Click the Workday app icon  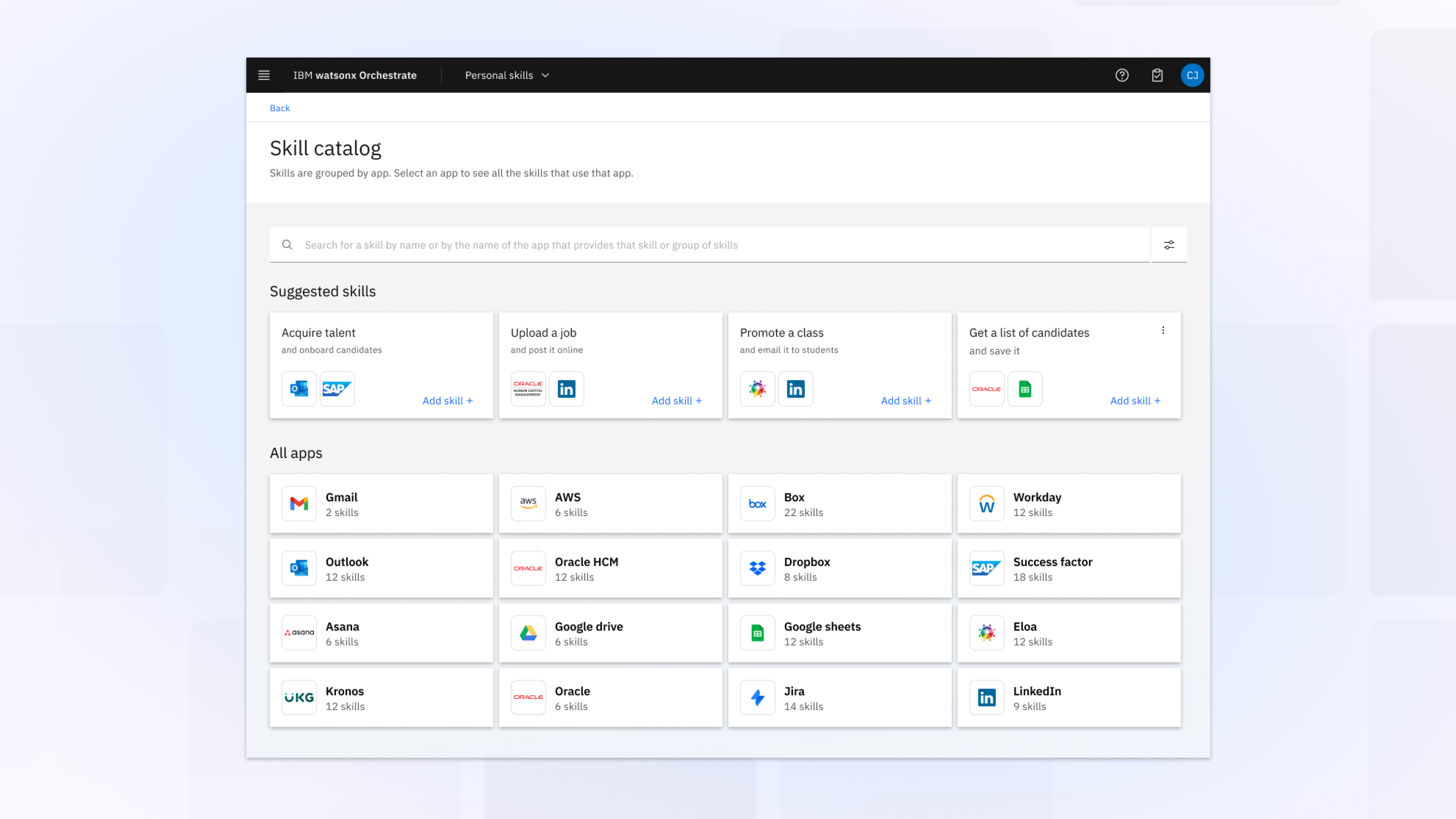986,504
